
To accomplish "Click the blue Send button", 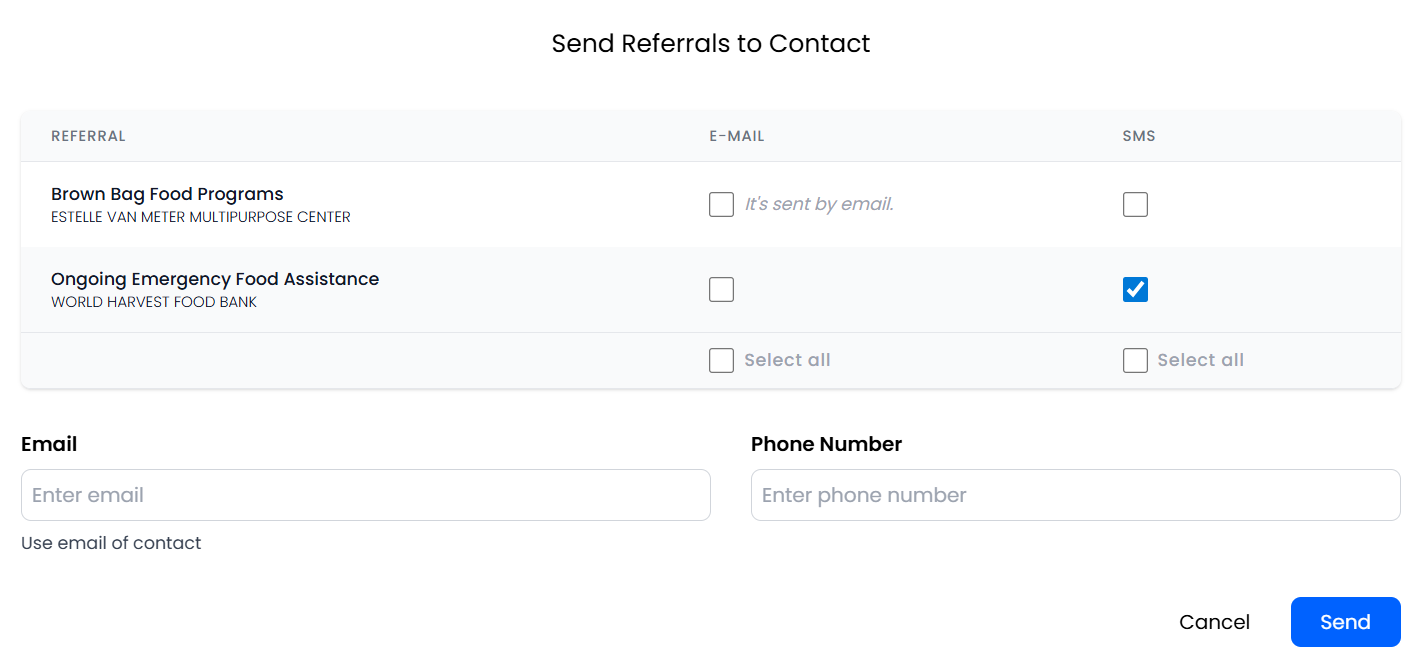I will (x=1345, y=622).
